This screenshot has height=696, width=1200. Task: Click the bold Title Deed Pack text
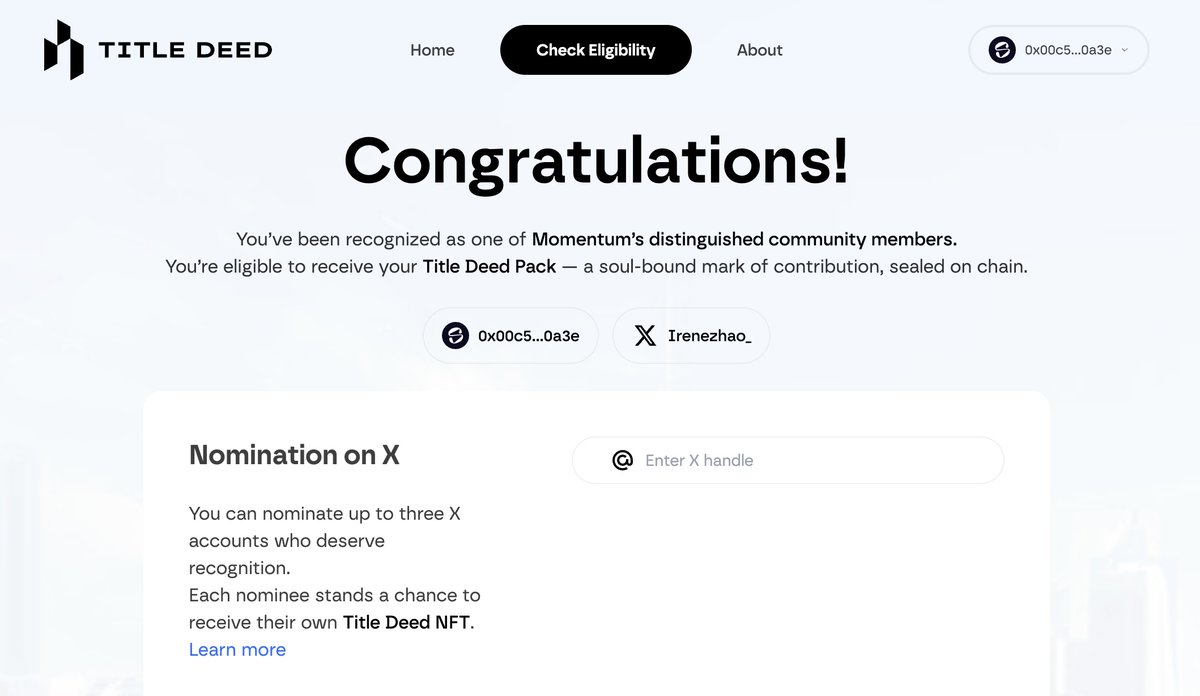(x=489, y=267)
